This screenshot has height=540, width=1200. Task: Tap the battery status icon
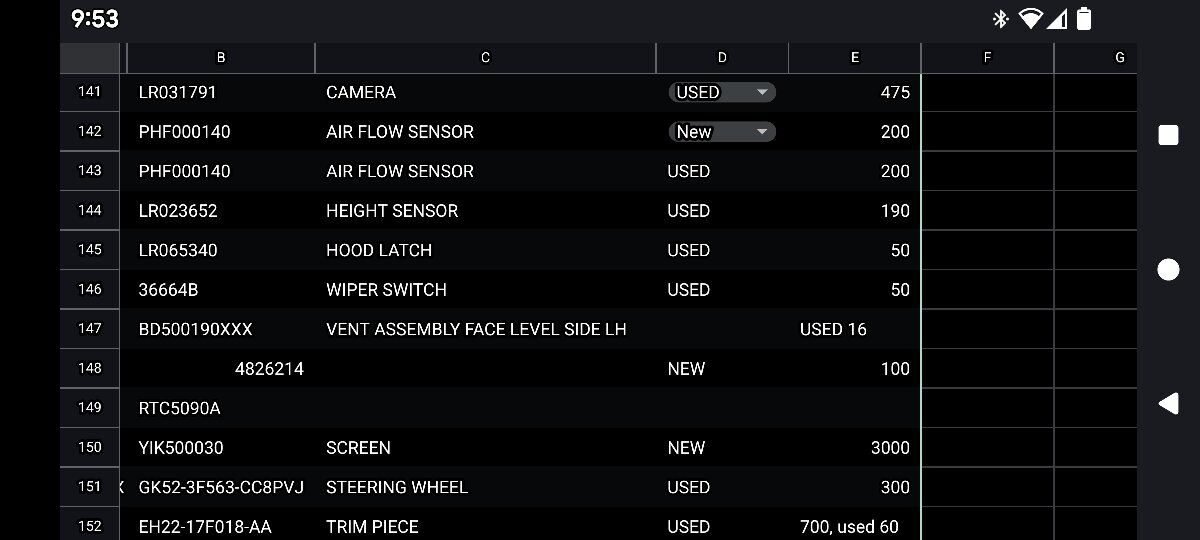pos(1084,19)
